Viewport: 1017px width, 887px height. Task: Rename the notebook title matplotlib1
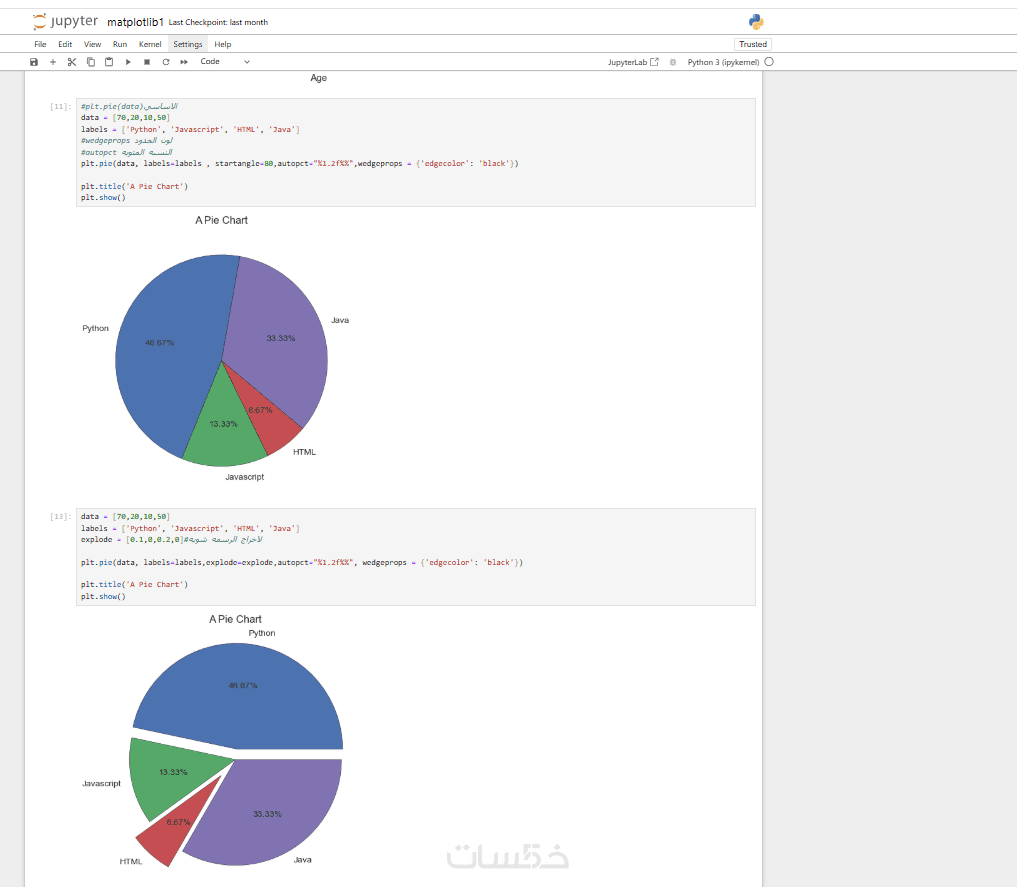pos(135,22)
